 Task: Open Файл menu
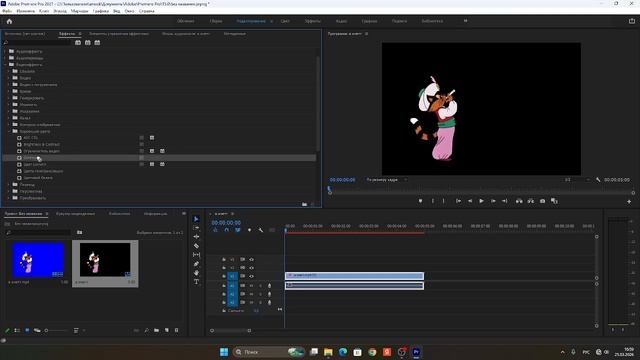tap(7, 11)
